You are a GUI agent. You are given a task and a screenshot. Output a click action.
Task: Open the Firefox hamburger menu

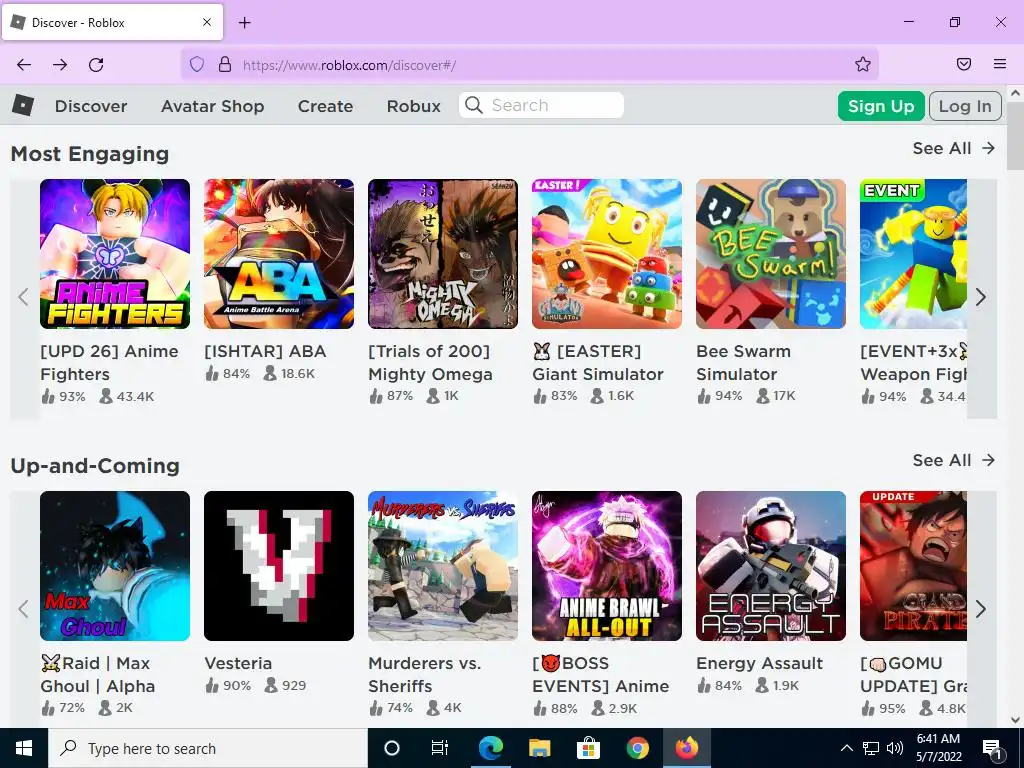click(x=1000, y=64)
